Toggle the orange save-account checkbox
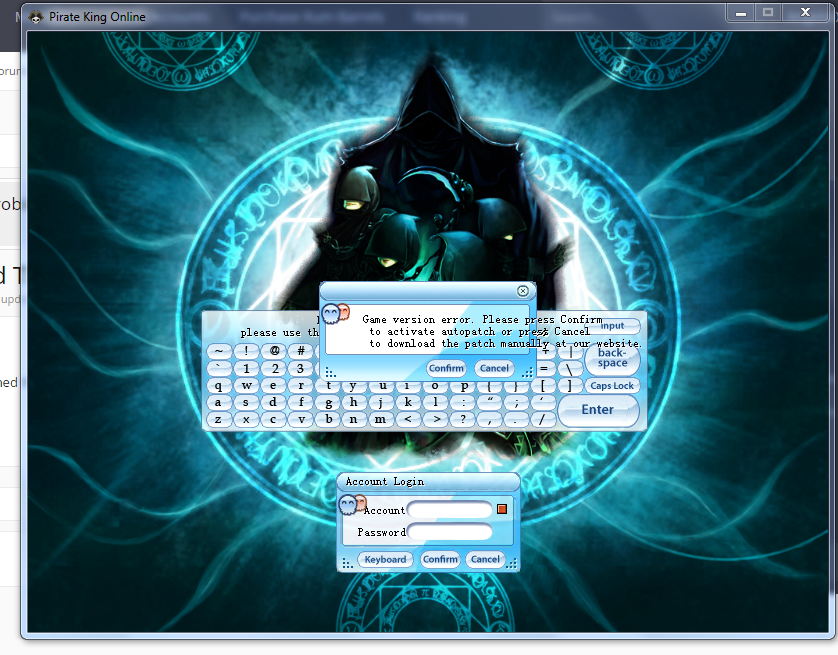This screenshot has height=655, width=838. coord(501,509)
